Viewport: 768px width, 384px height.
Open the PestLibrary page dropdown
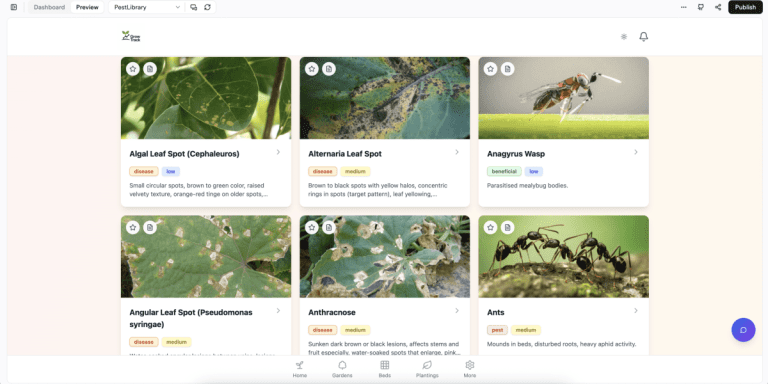pyautogui.click(x=147, y=7)
